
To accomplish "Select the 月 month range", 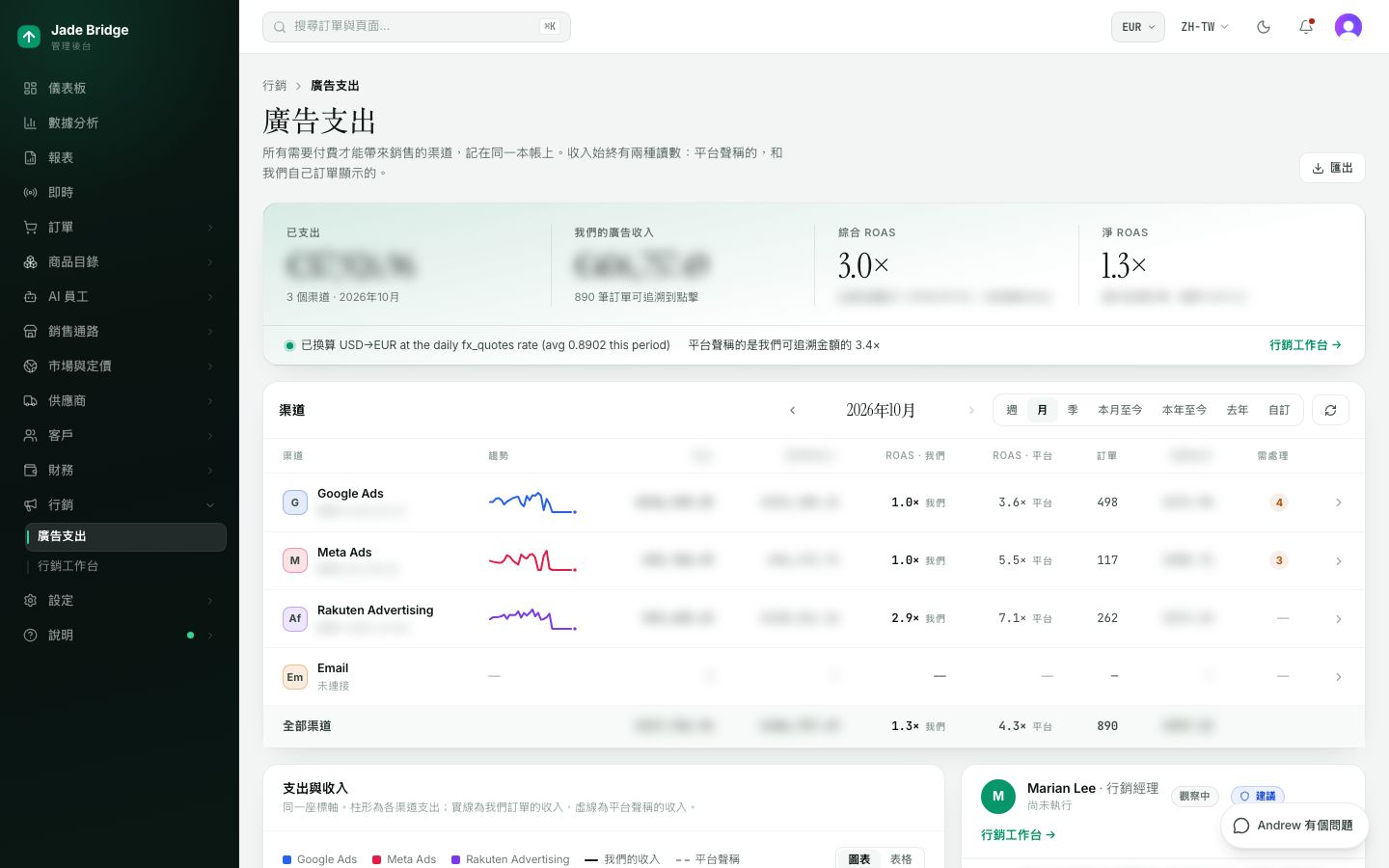I will pos(1042,410).
